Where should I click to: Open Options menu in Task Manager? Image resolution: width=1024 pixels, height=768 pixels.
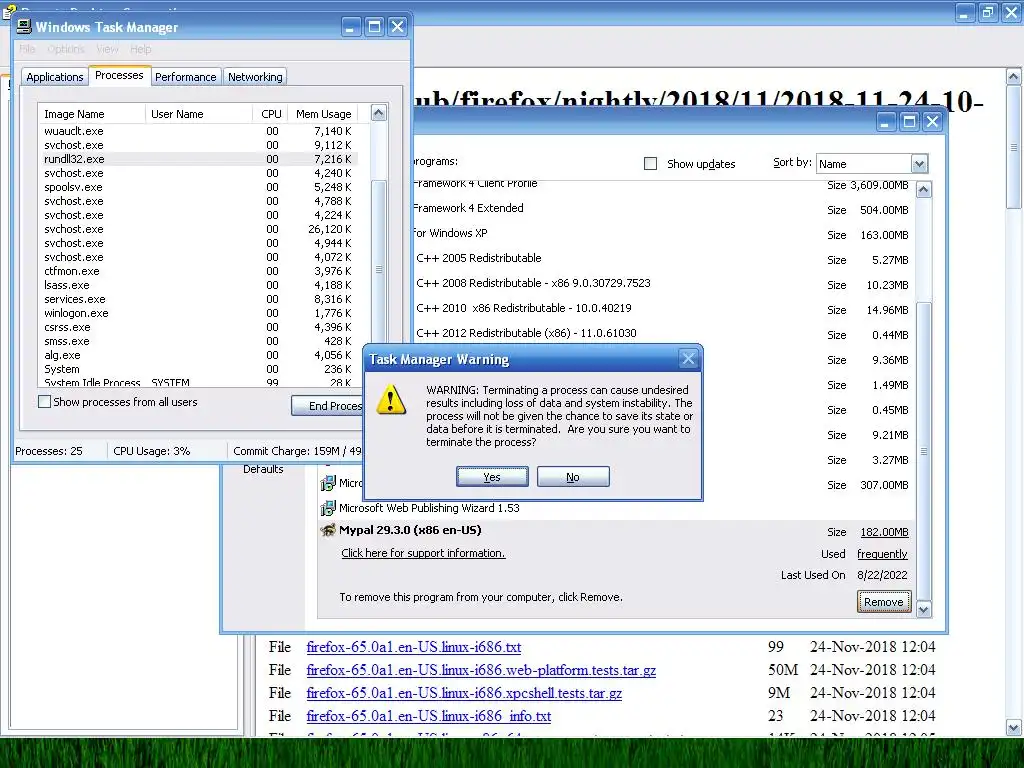pos(66,49)
